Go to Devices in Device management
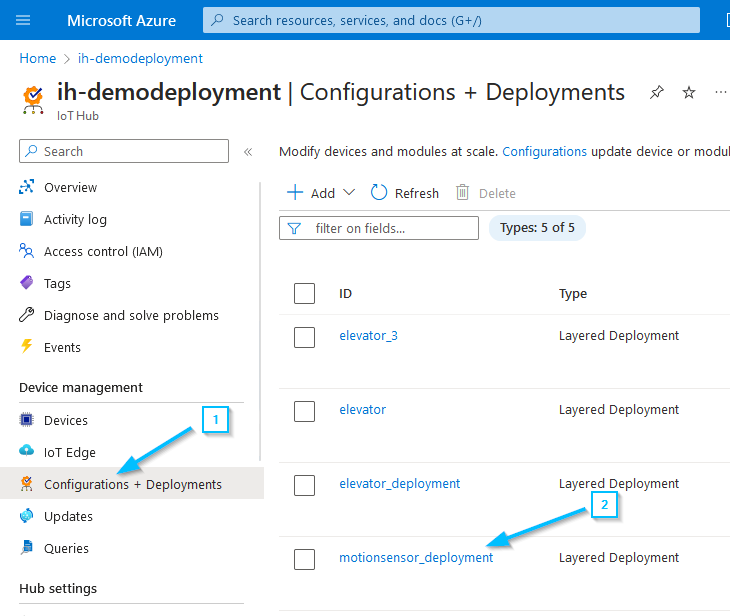The image size is (730, 616). [65, 420]
